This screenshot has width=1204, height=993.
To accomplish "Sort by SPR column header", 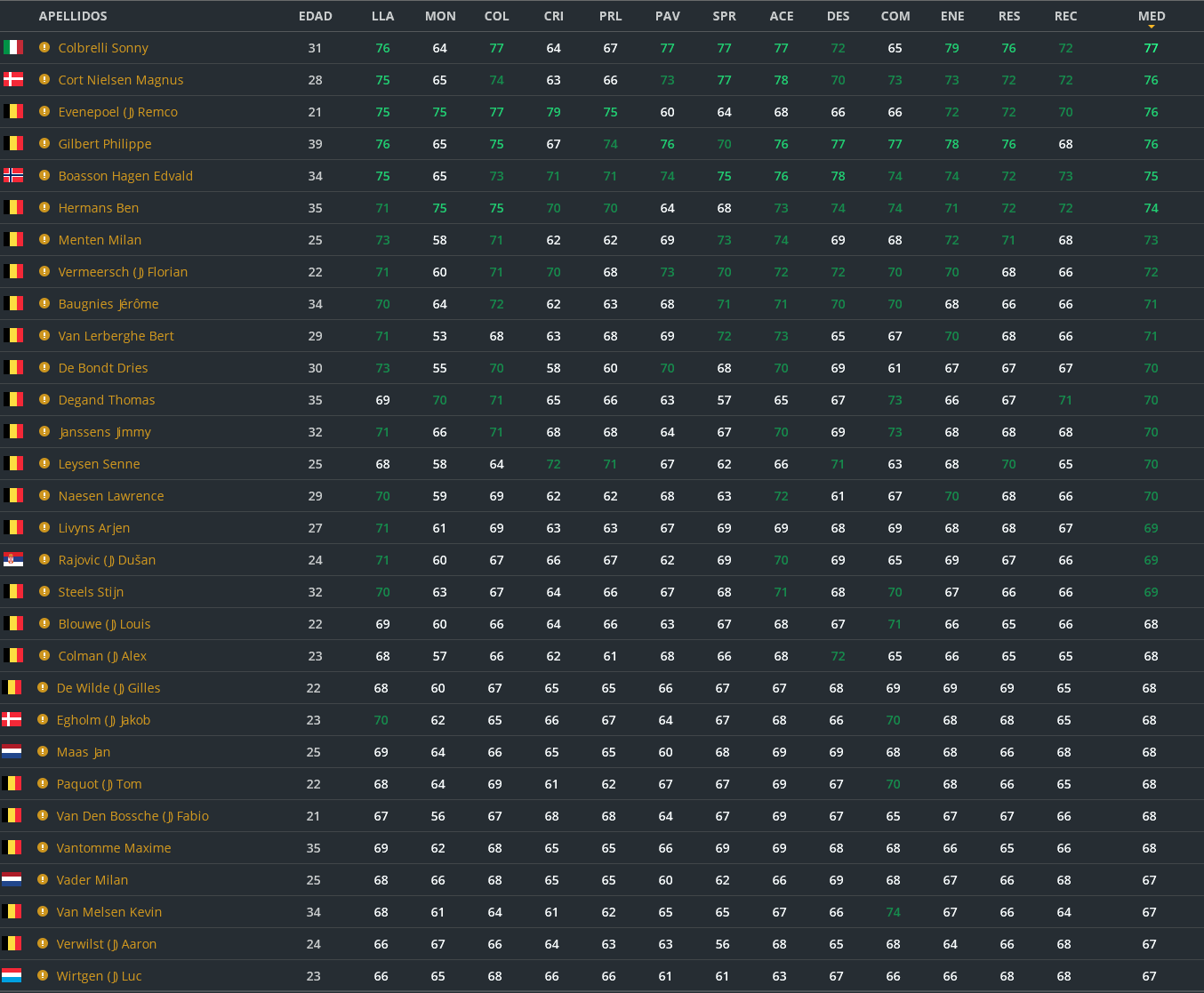I will pyautogui.click(x=725, y=16).
